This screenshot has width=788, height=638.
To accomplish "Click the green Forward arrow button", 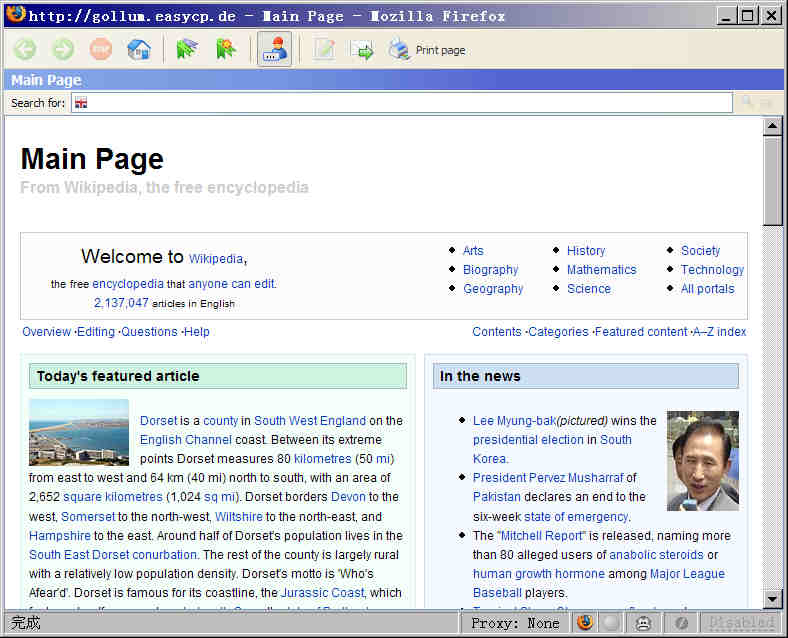I will click(63, 49).
